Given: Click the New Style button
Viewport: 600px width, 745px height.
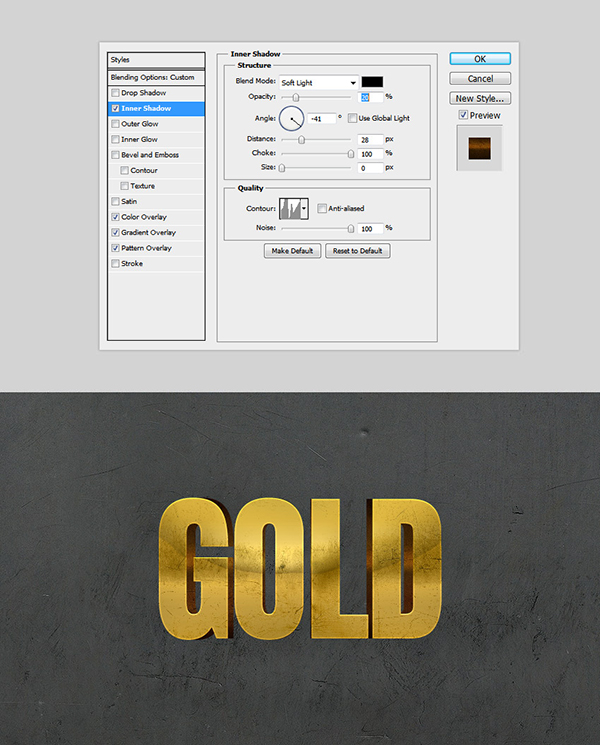Looking at the screenshot, I should coord(480,98).
